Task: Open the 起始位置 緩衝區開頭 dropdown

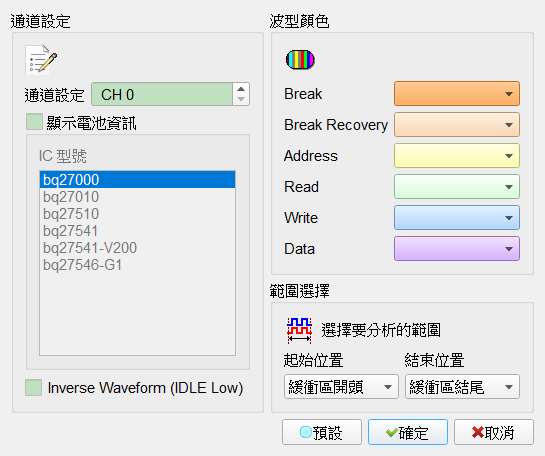Action: click(341, 386)
